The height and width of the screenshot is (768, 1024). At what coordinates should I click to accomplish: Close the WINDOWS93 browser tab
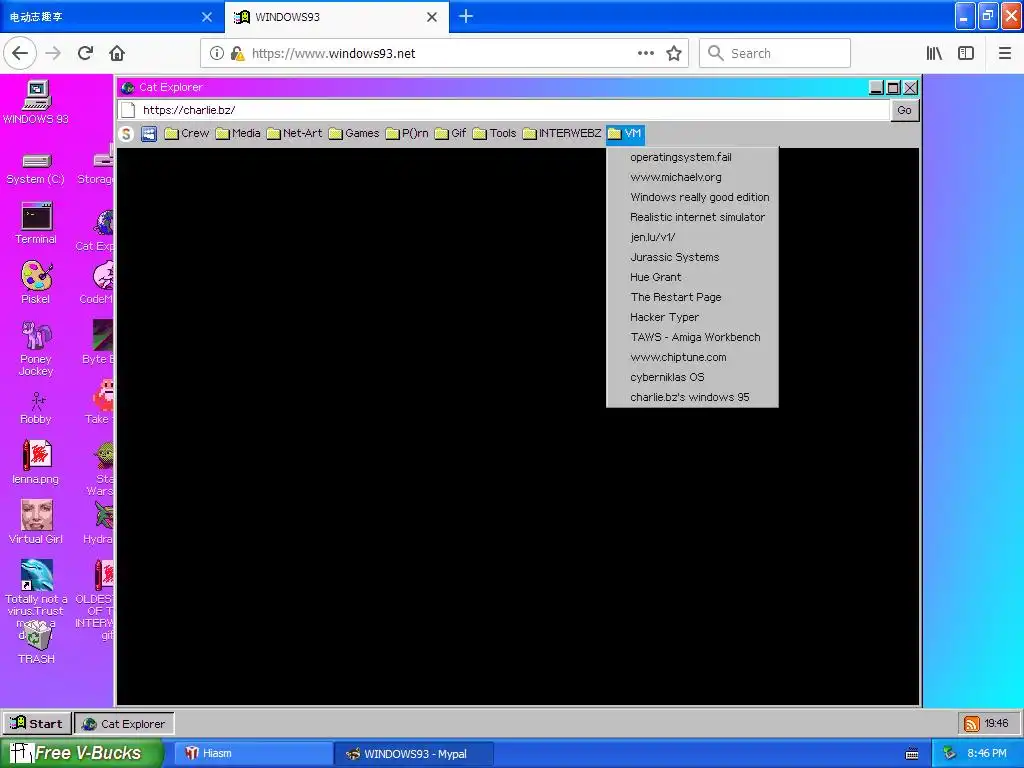tap(432, 17)
